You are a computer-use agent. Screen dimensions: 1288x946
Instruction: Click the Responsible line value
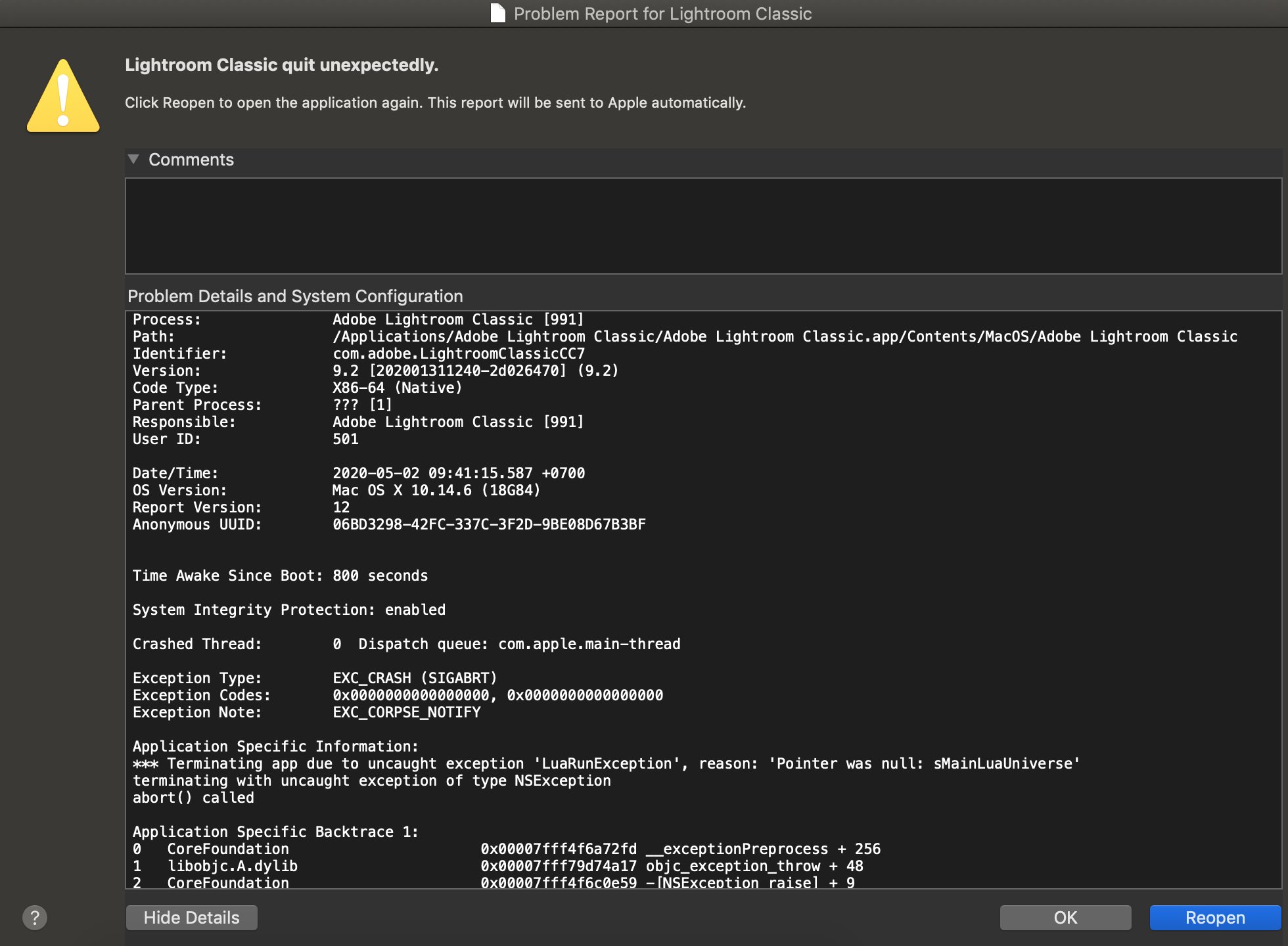click(458, 422)
